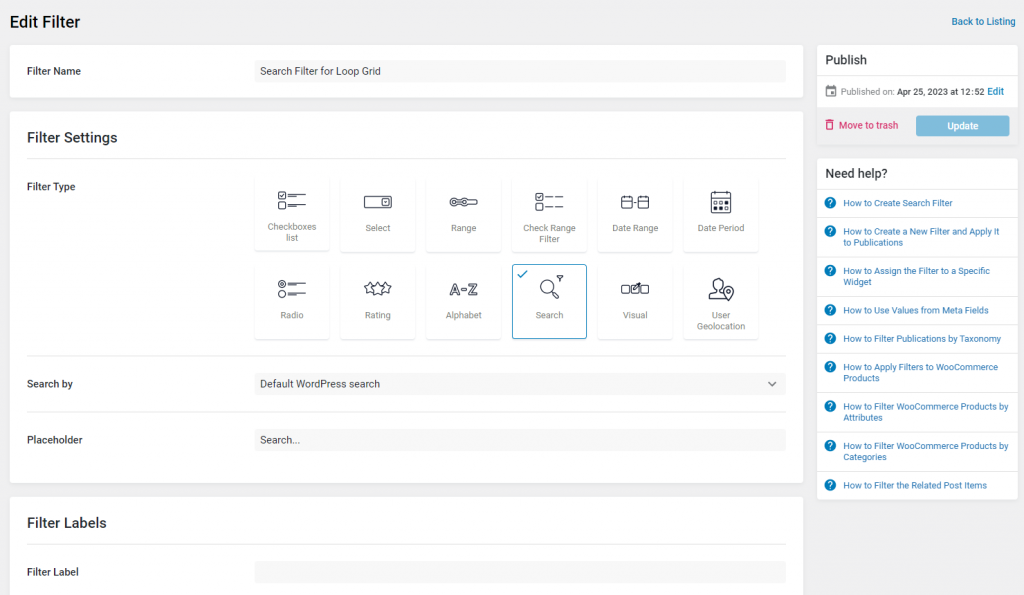Choose the Visual filter type
This screenshot has width=1024, height=595.
tap(635, 302)
